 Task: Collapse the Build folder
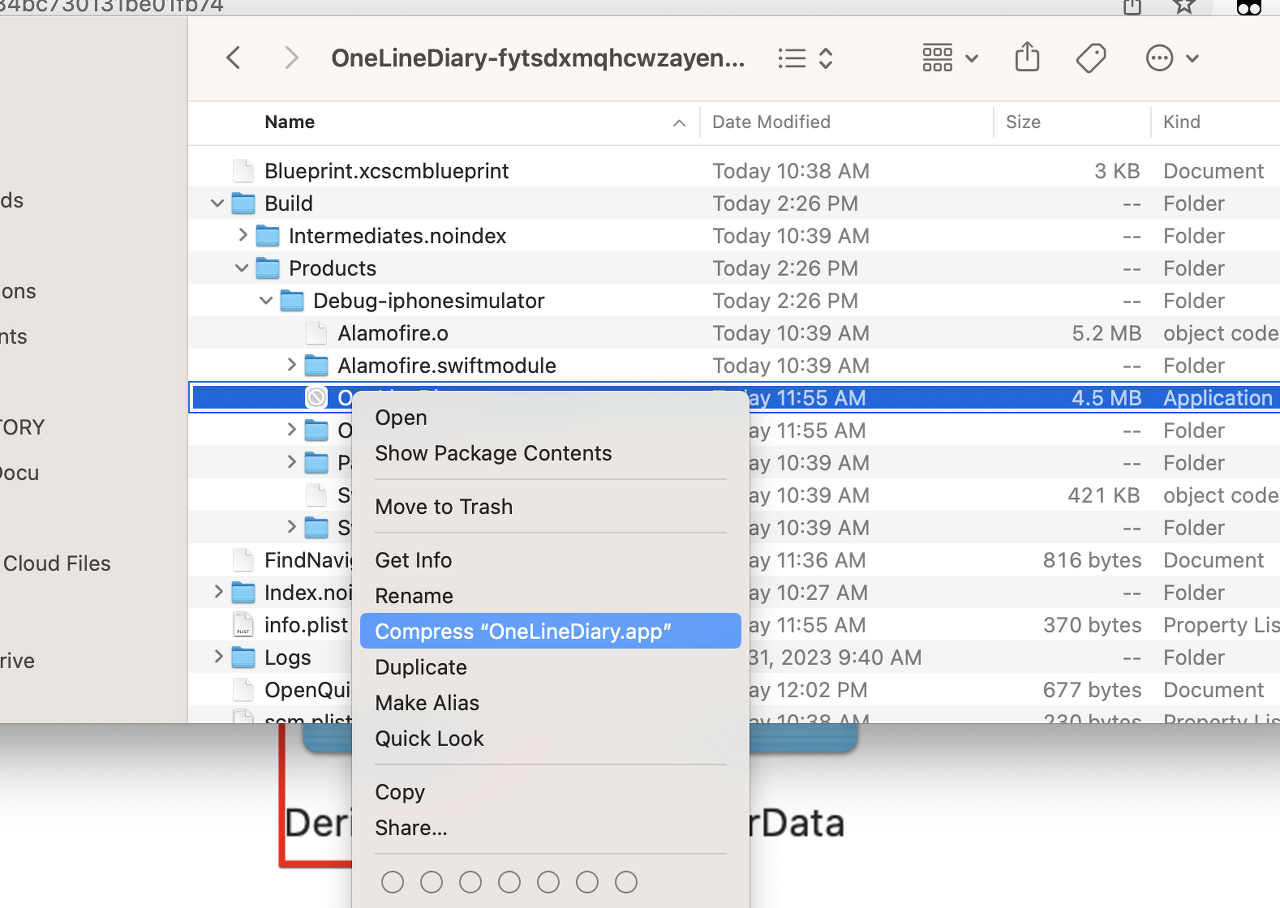pyautogui.click(x=218, y=204)
